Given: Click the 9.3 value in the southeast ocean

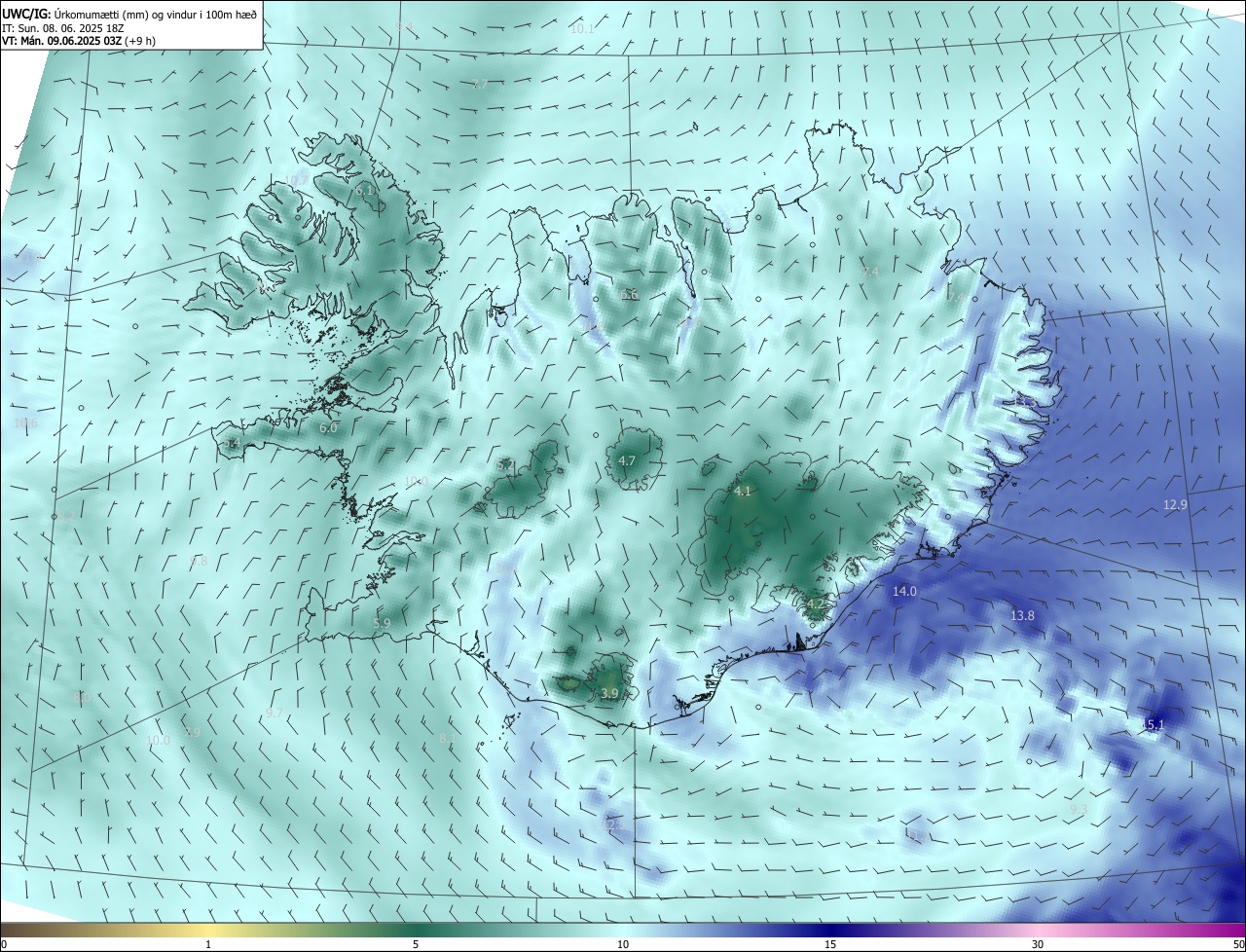Looking at the screenshot, I should [x=1079, y=809].
